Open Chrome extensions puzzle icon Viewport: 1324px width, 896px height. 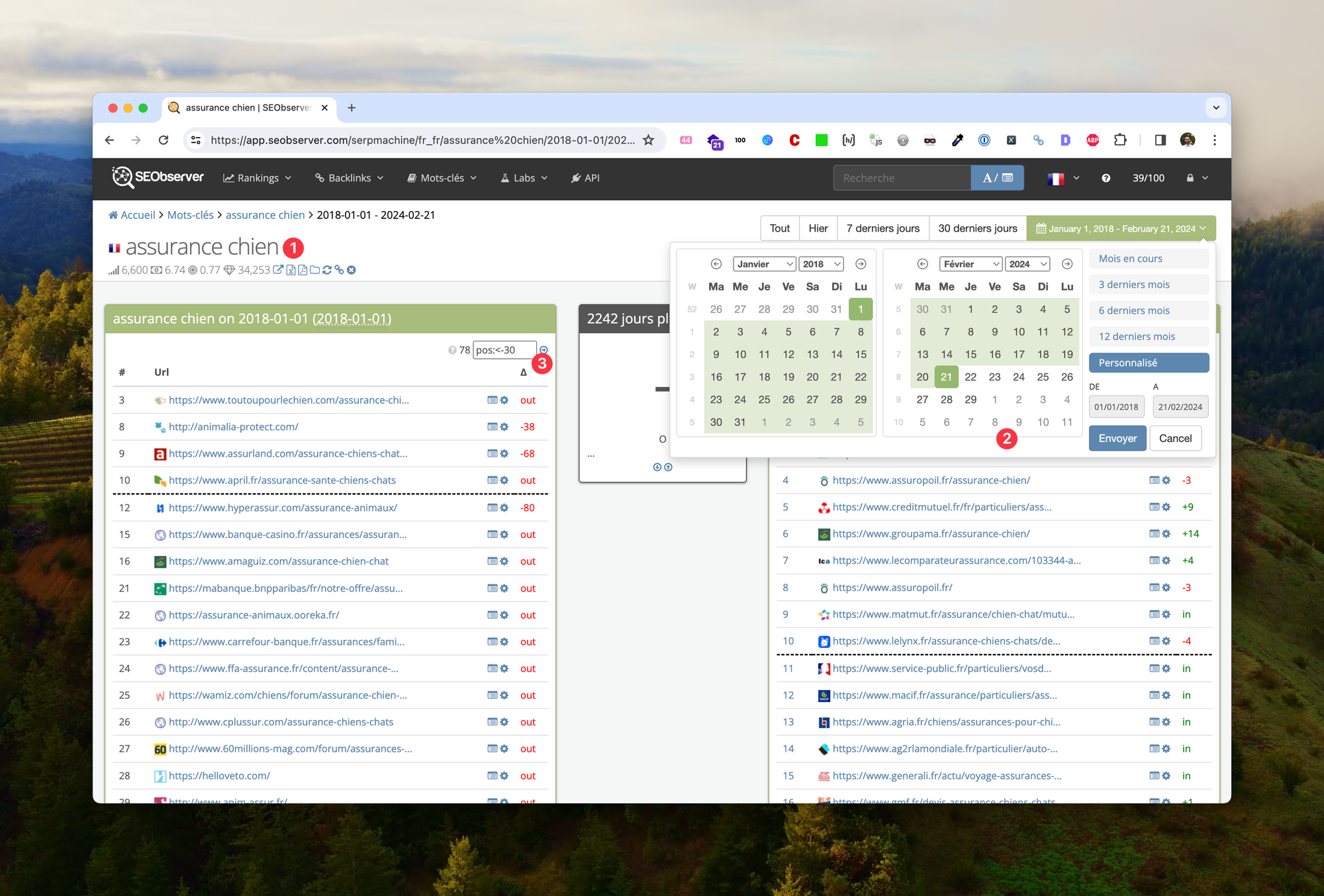point(1120,140)
